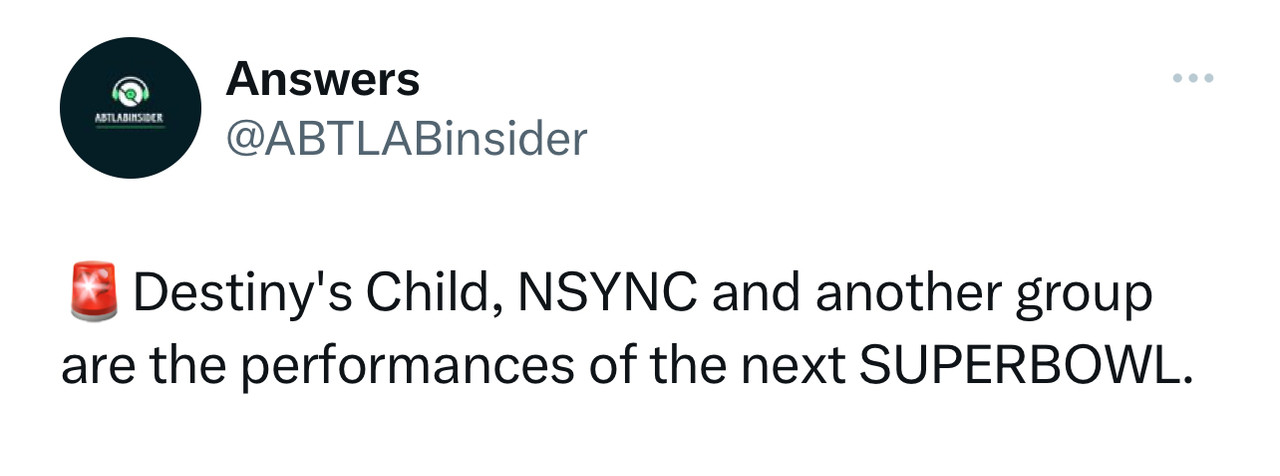Click the ABTLABinsider profile avatar
The height and width of the screenshot is (476, 1280).
130,108
